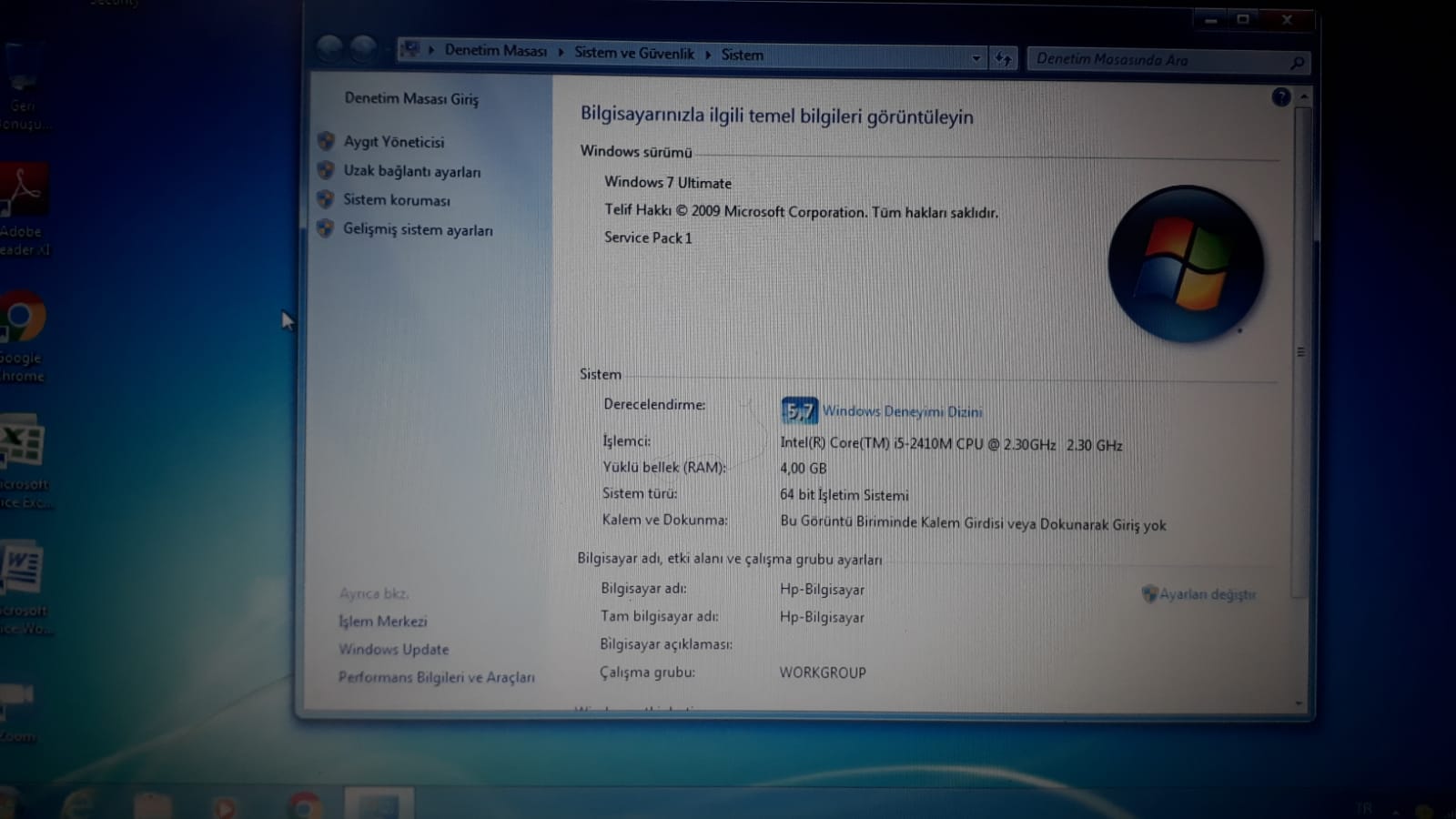
Task: Maximize the Sistem window
Action: click(x=1242, y=19)
